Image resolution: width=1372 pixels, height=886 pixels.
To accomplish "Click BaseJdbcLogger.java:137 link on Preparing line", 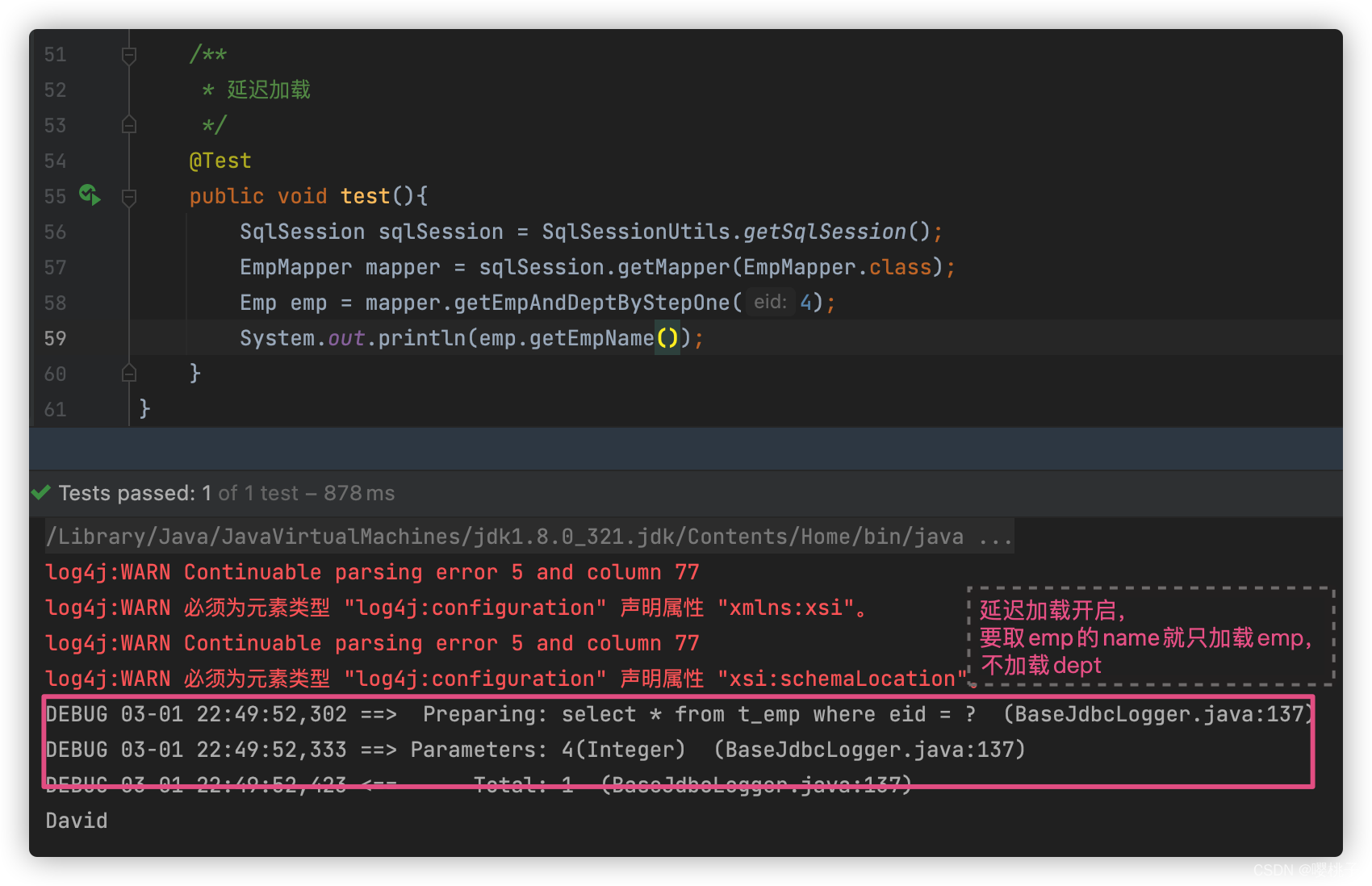I will pyautogui.click(x=1157, y=714).
